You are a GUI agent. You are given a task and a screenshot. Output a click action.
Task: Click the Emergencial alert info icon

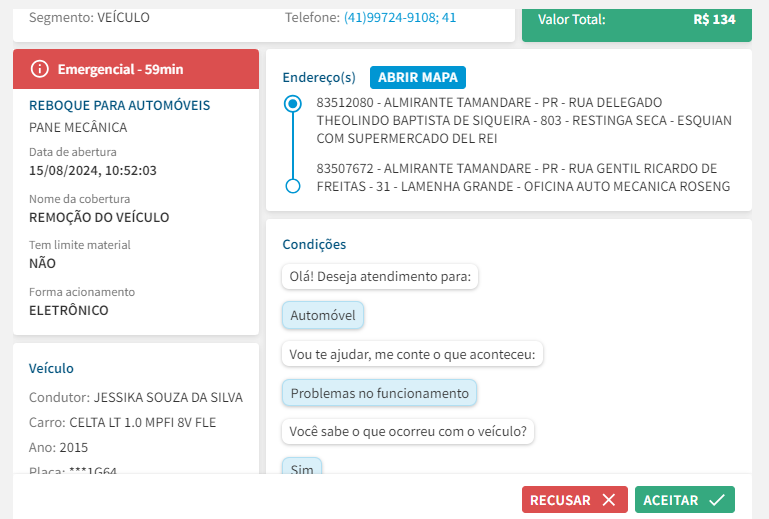(40, 69)
